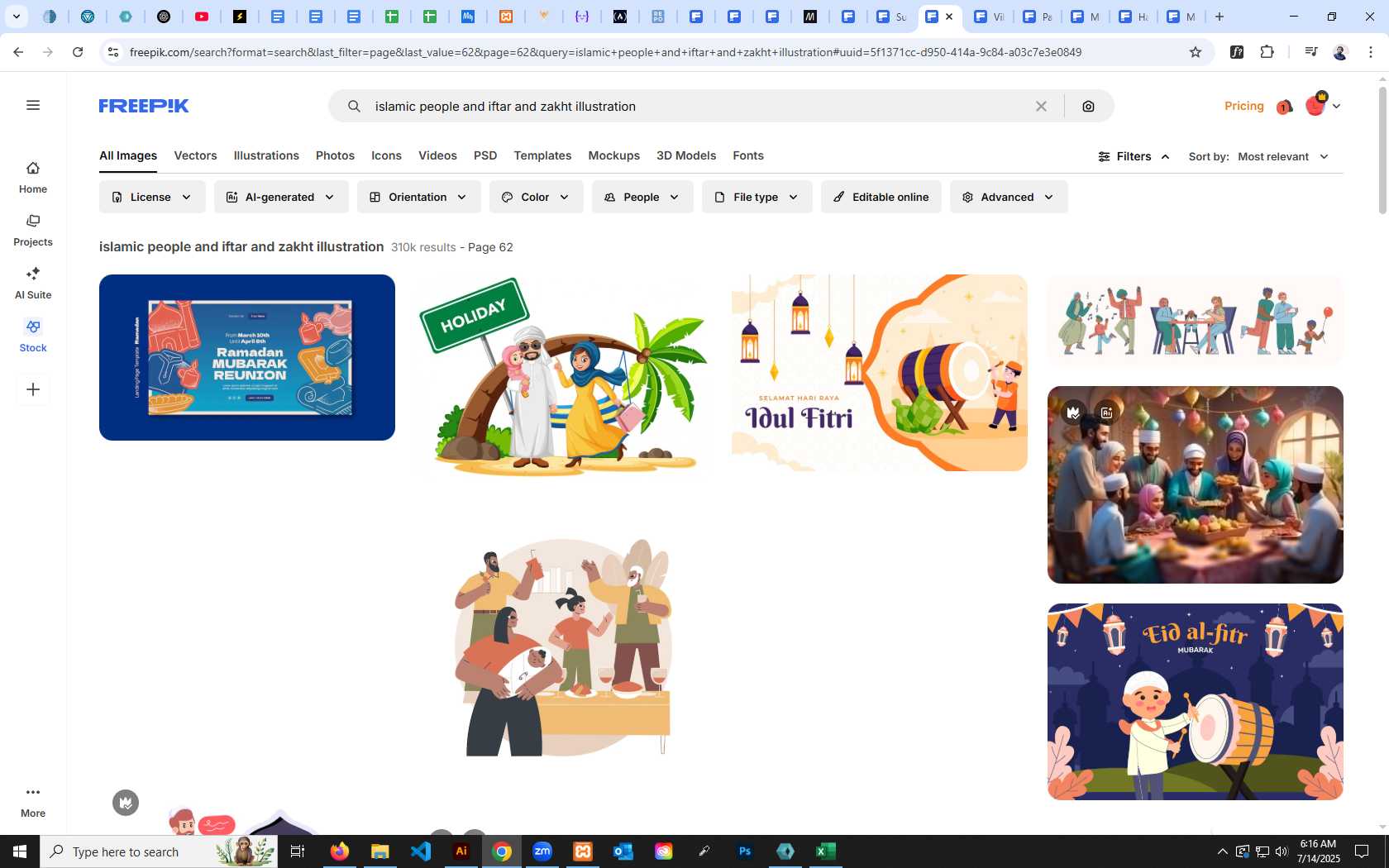The height and width of the screenshot is (868, 1389).
Task: Click premium crown badge on iftar image
Action: (x=1073, y=412)
